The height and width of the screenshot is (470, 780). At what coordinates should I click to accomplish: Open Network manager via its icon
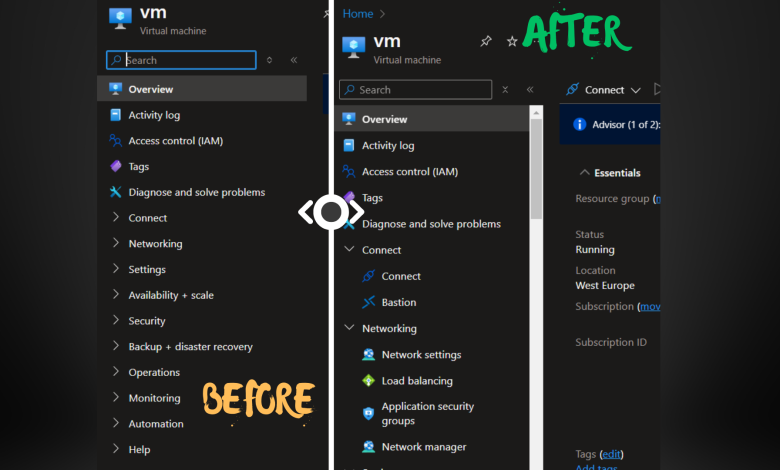click(x=368, y=447)
